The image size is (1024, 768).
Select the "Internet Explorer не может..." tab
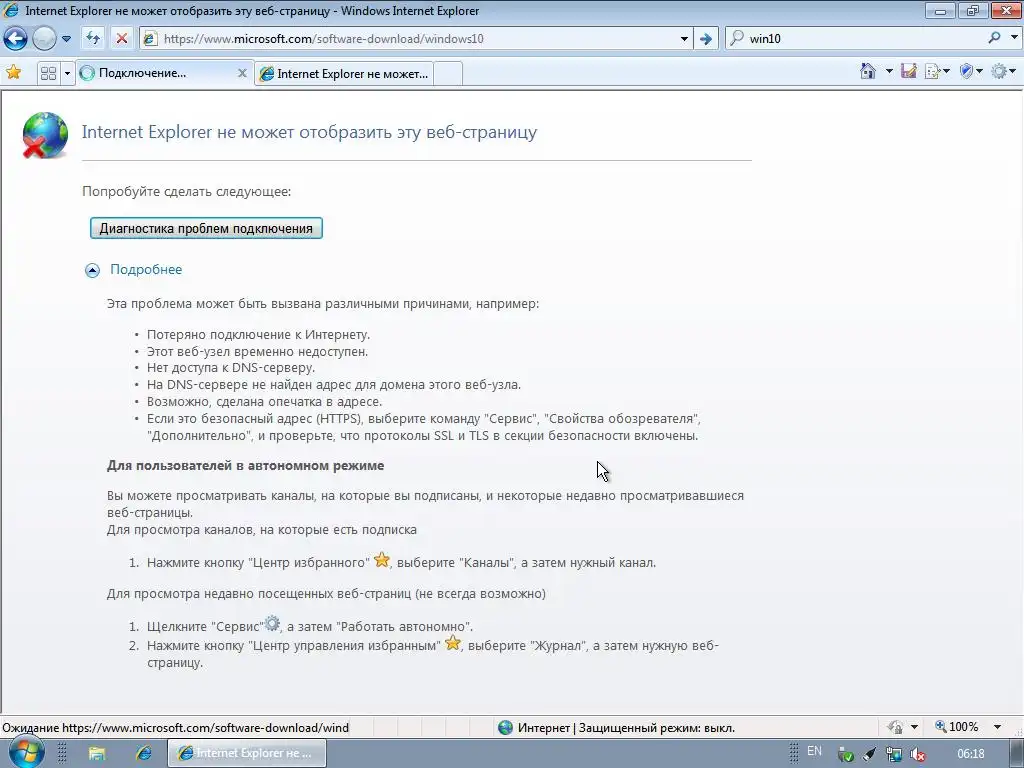tap(344, 74)
